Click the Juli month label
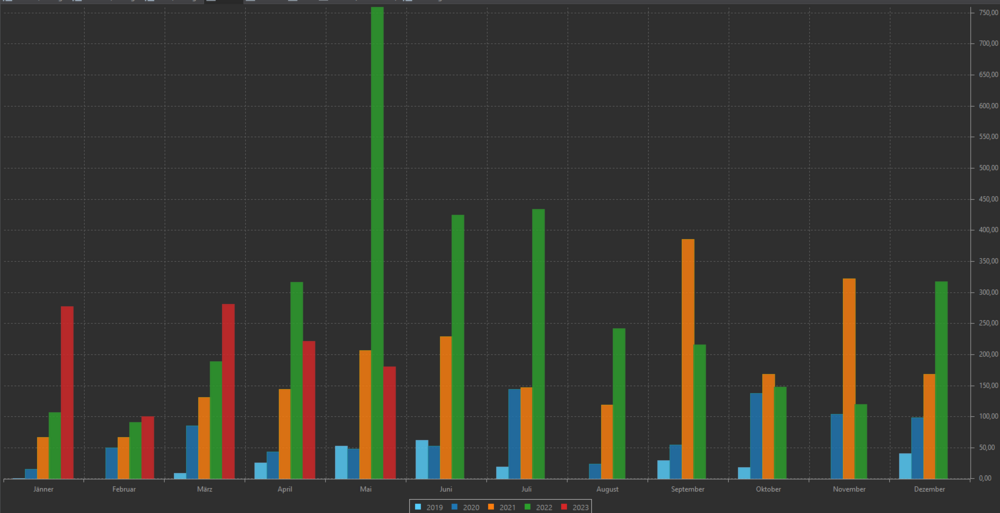Screen dimensions: 1000x513 (527, 489)
